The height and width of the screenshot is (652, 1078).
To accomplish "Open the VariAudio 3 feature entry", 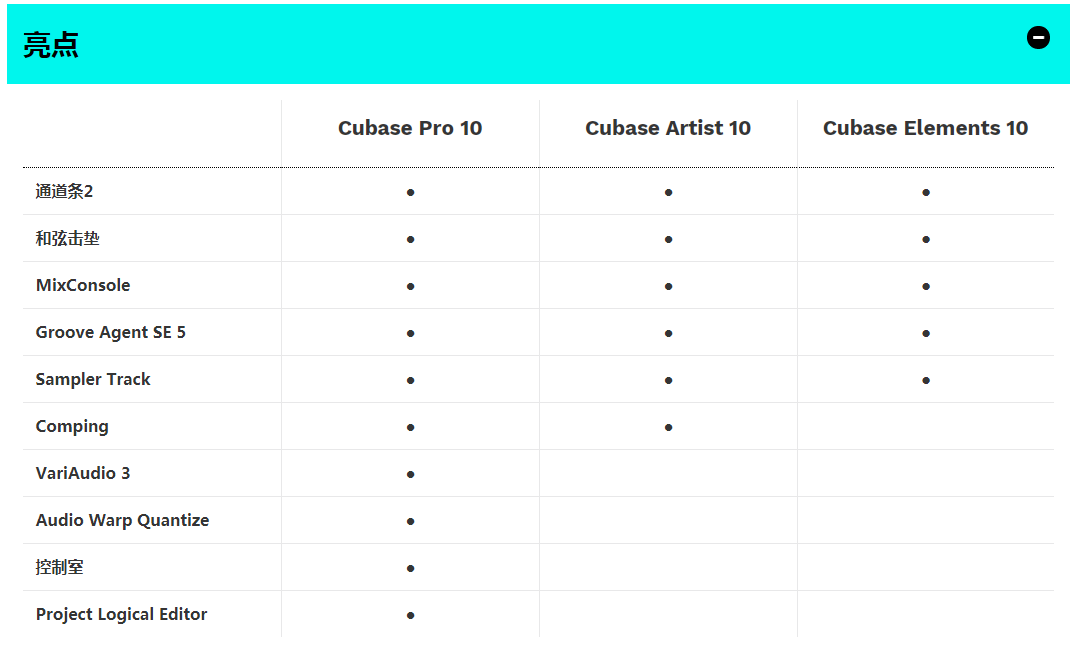I will (82, 473).
